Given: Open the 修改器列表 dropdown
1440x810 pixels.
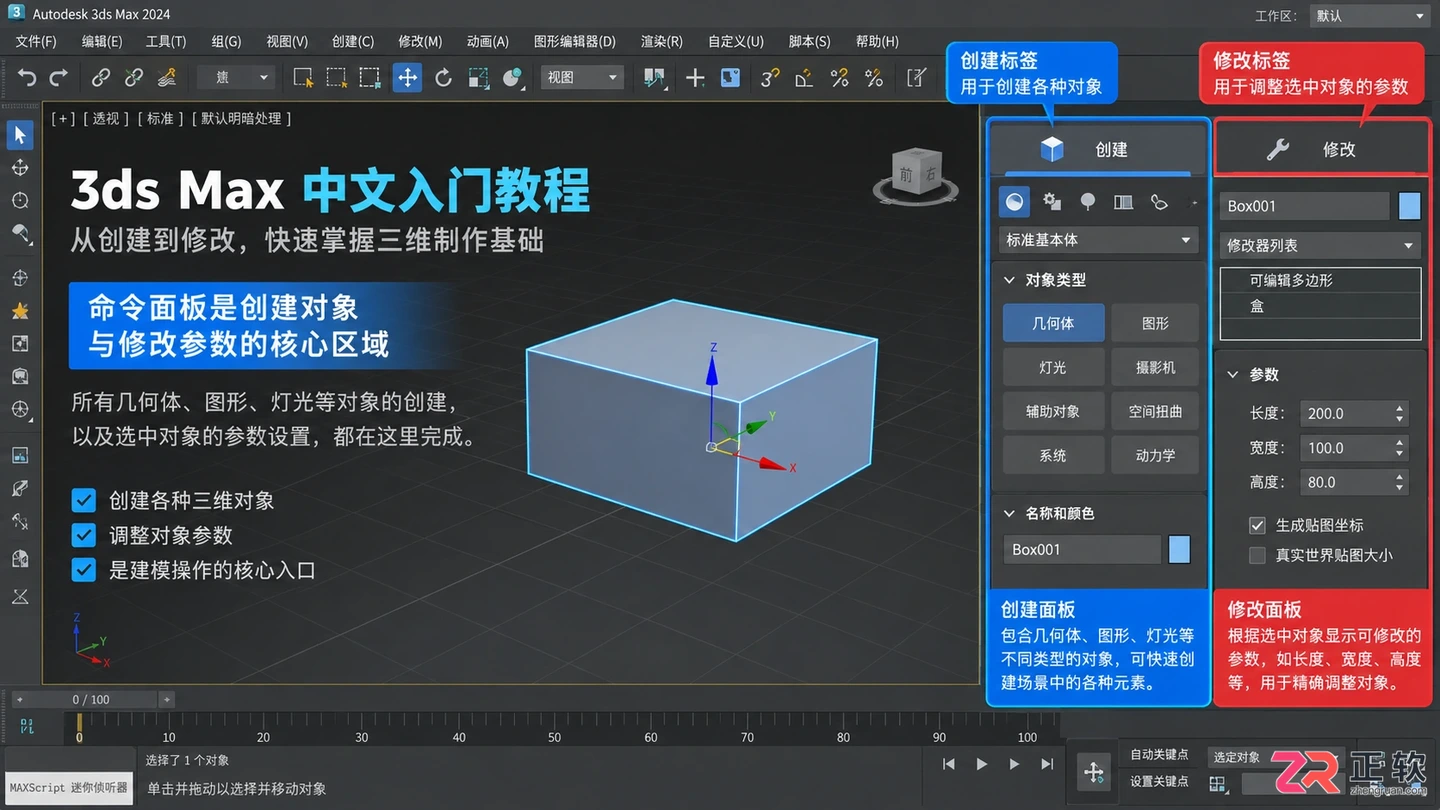Looking at the screenshot, I should (x=1320, y=245).
